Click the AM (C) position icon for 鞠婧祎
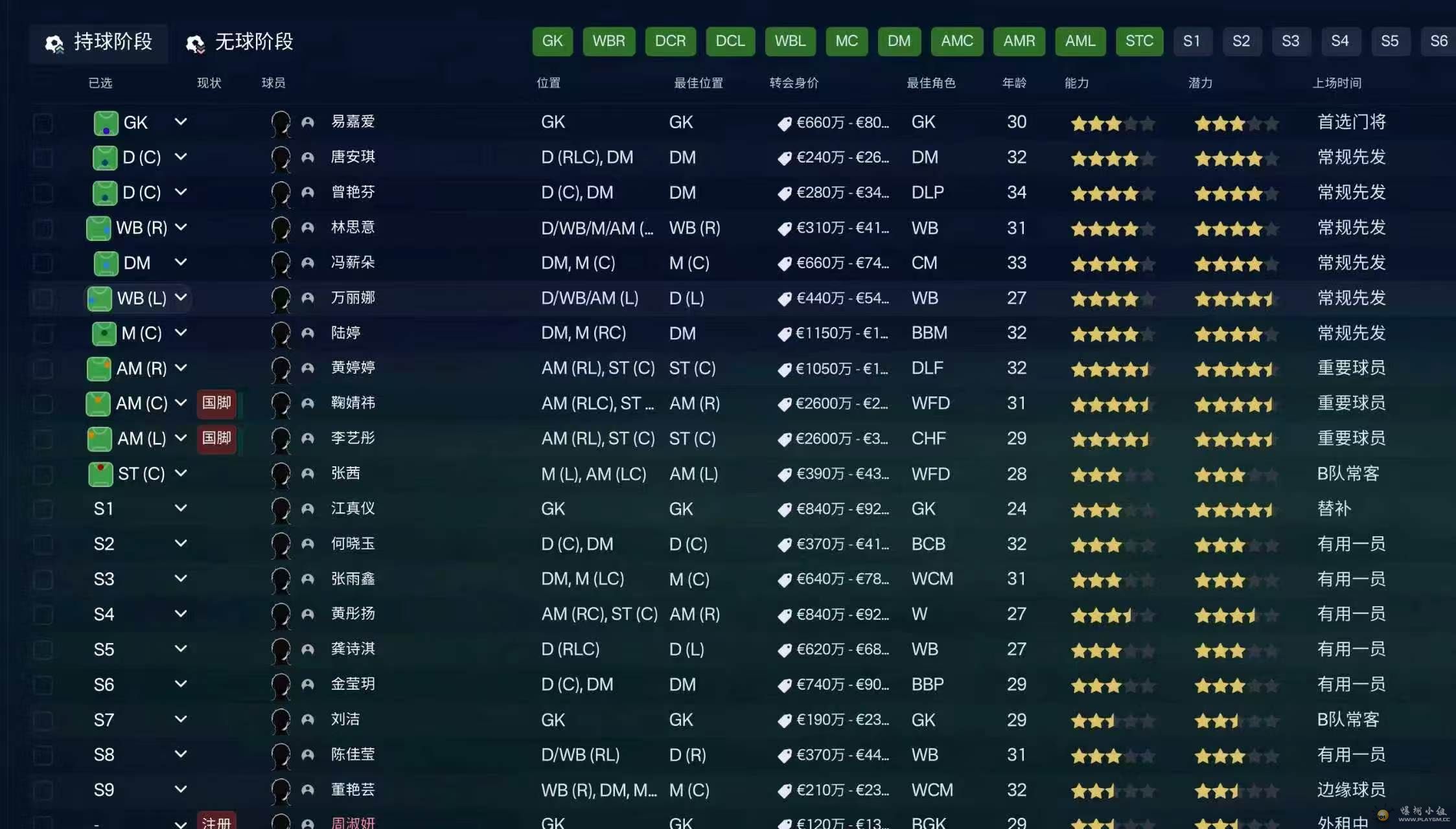This screenshot has width=1456, height=829. pos(98,404)
